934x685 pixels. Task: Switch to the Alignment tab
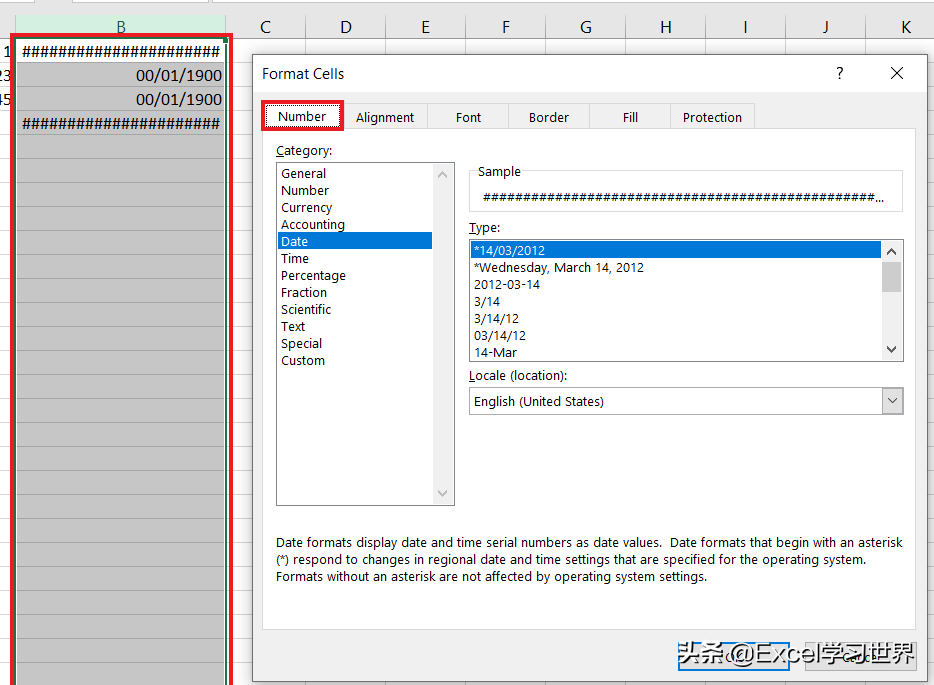coord(385,117)
